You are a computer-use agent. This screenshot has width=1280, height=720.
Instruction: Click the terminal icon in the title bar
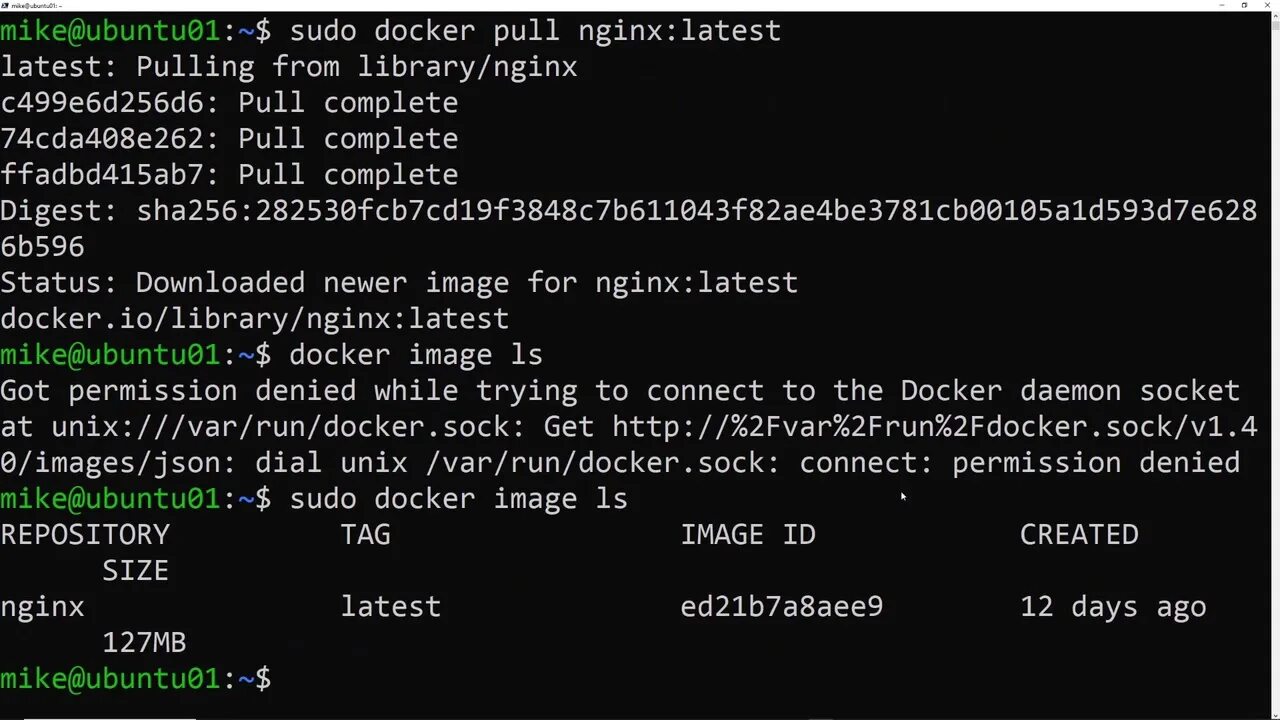5,5
